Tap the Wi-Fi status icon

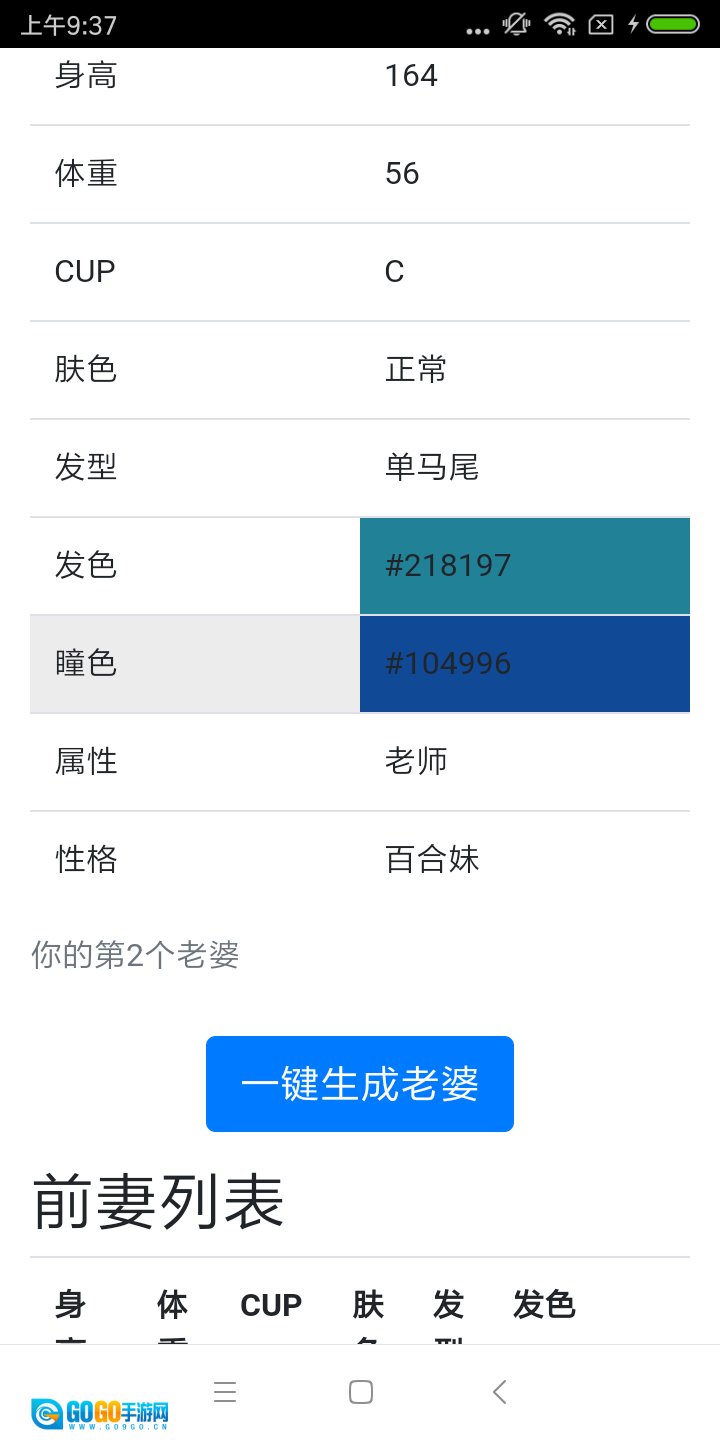(x=560, y=24)
